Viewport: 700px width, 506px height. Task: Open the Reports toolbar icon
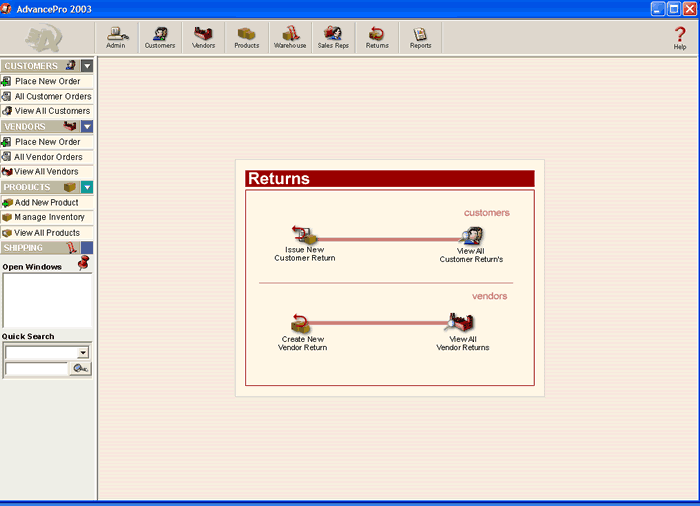[x=420, y=38]
